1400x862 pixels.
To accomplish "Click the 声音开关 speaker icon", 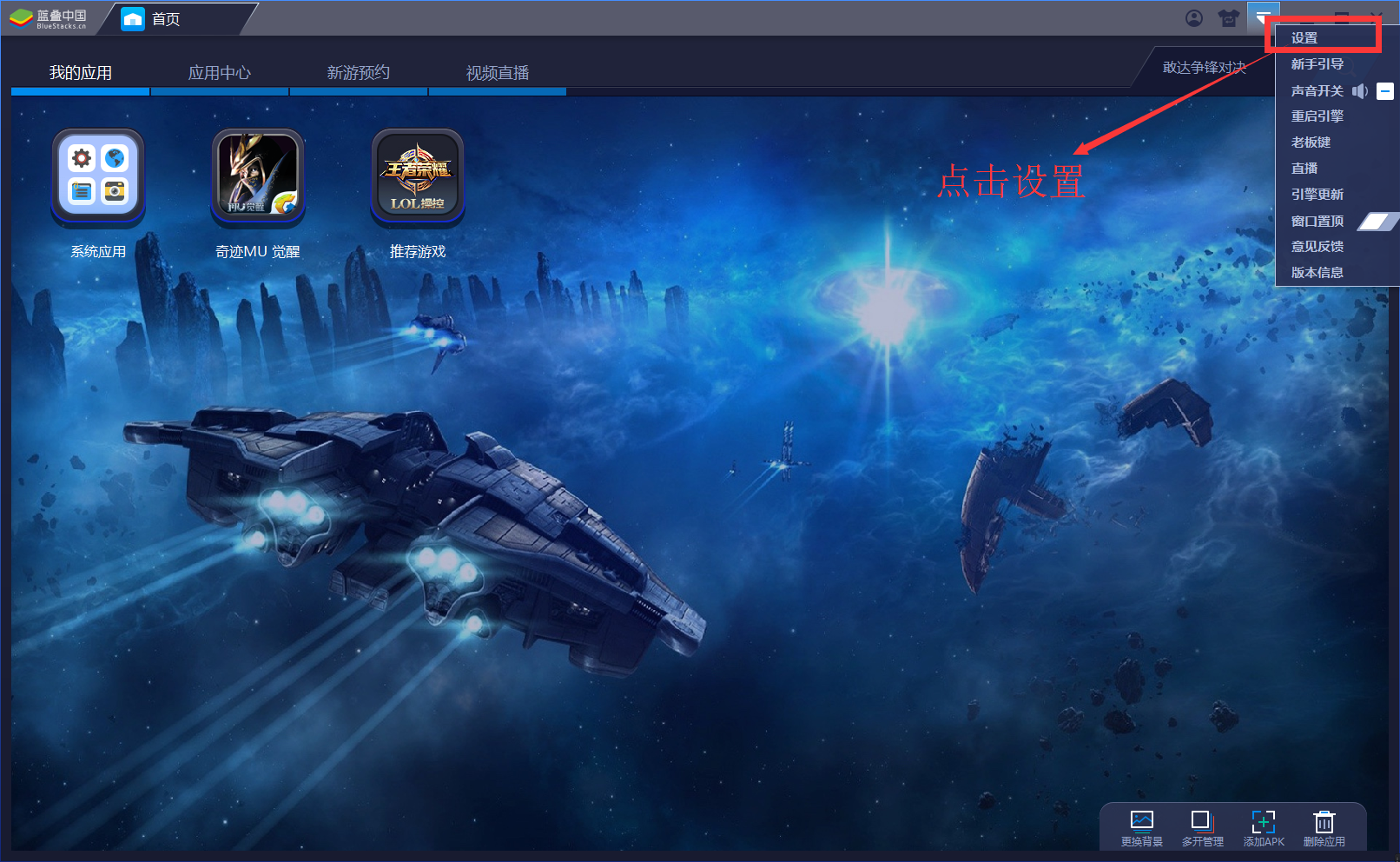I will (x=1359, y=90).
